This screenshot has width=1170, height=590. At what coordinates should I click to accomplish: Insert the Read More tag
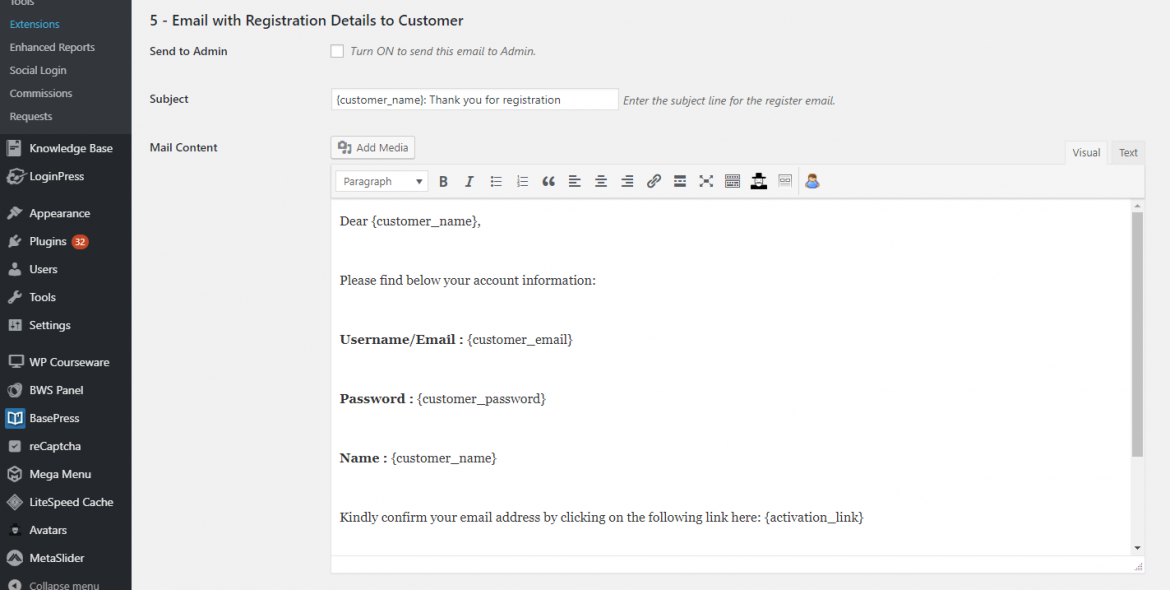click(x=680, y=181)
